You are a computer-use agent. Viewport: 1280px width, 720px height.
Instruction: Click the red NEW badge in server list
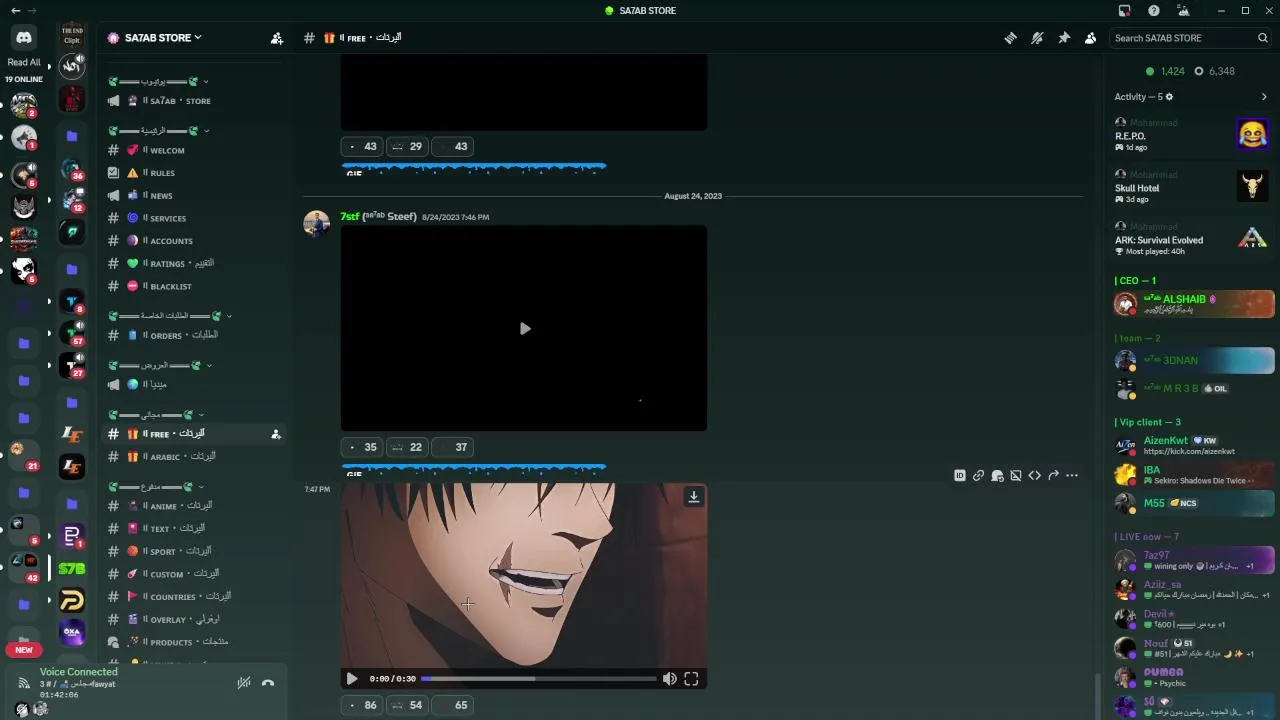pyautogui.click(x=24, y=650)
